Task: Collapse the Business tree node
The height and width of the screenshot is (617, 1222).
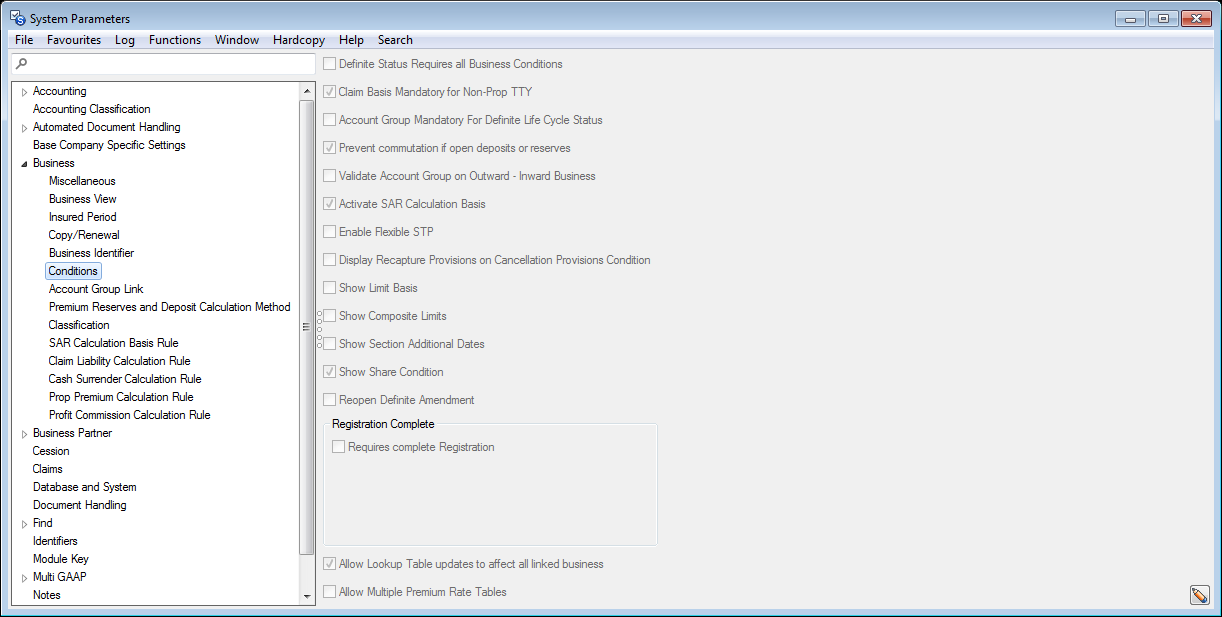Action: click(24, 164)
